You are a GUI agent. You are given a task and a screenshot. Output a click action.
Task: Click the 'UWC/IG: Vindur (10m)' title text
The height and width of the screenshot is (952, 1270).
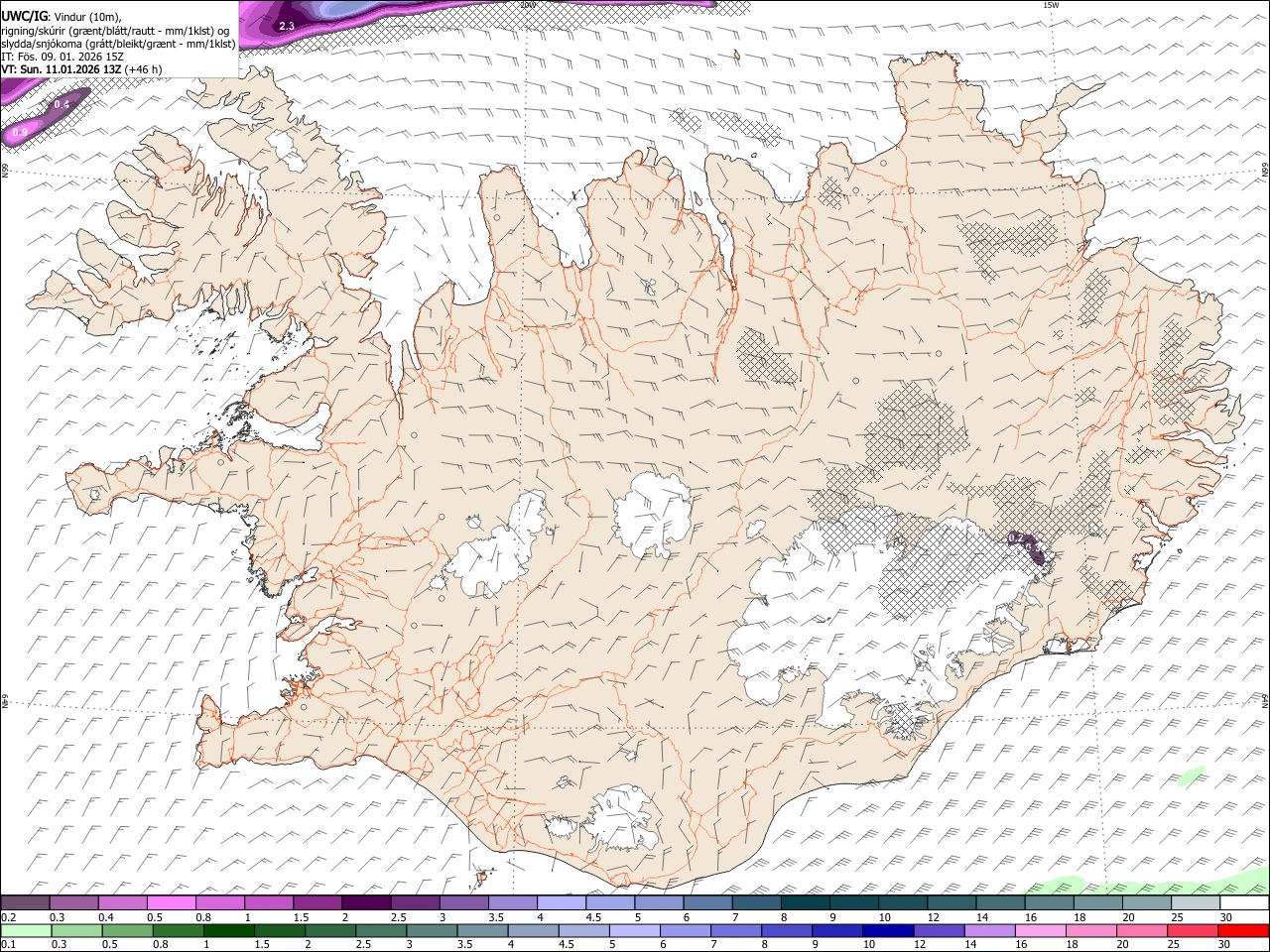pyautogui.click(x=62, y=17)
